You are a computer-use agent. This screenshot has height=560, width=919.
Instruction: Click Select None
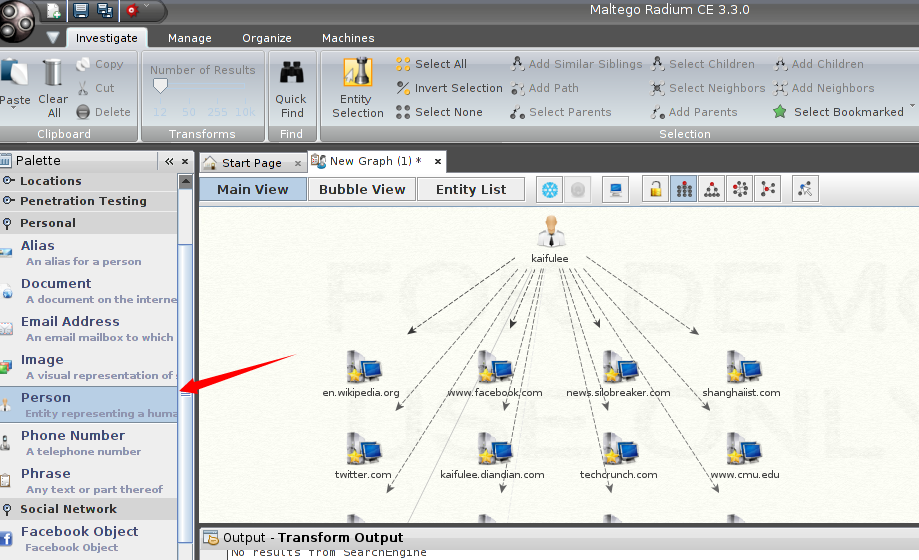pyautogui.click(x=439, y=111)
